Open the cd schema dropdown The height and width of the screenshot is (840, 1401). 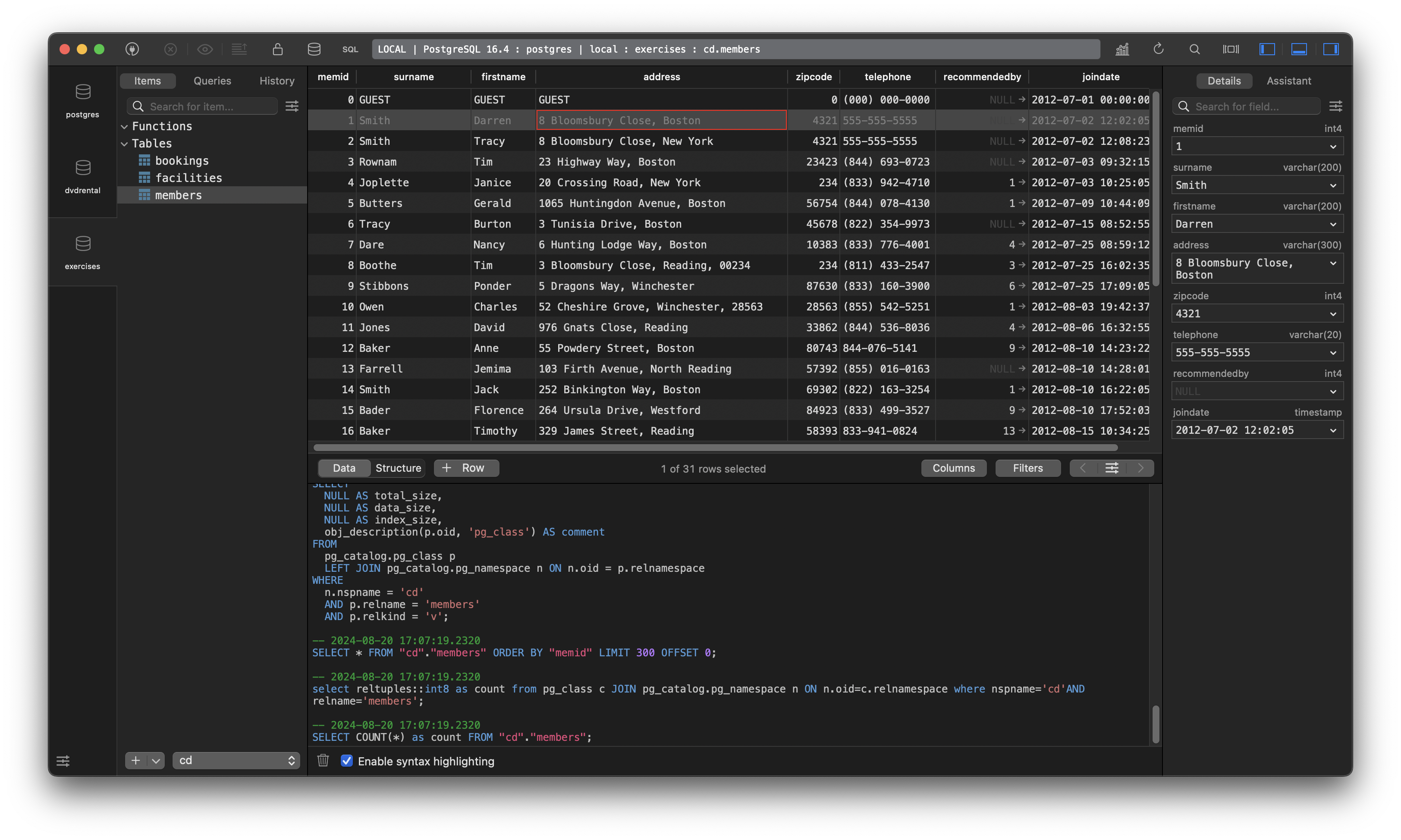pyautogui.click(x=236, y=760)
